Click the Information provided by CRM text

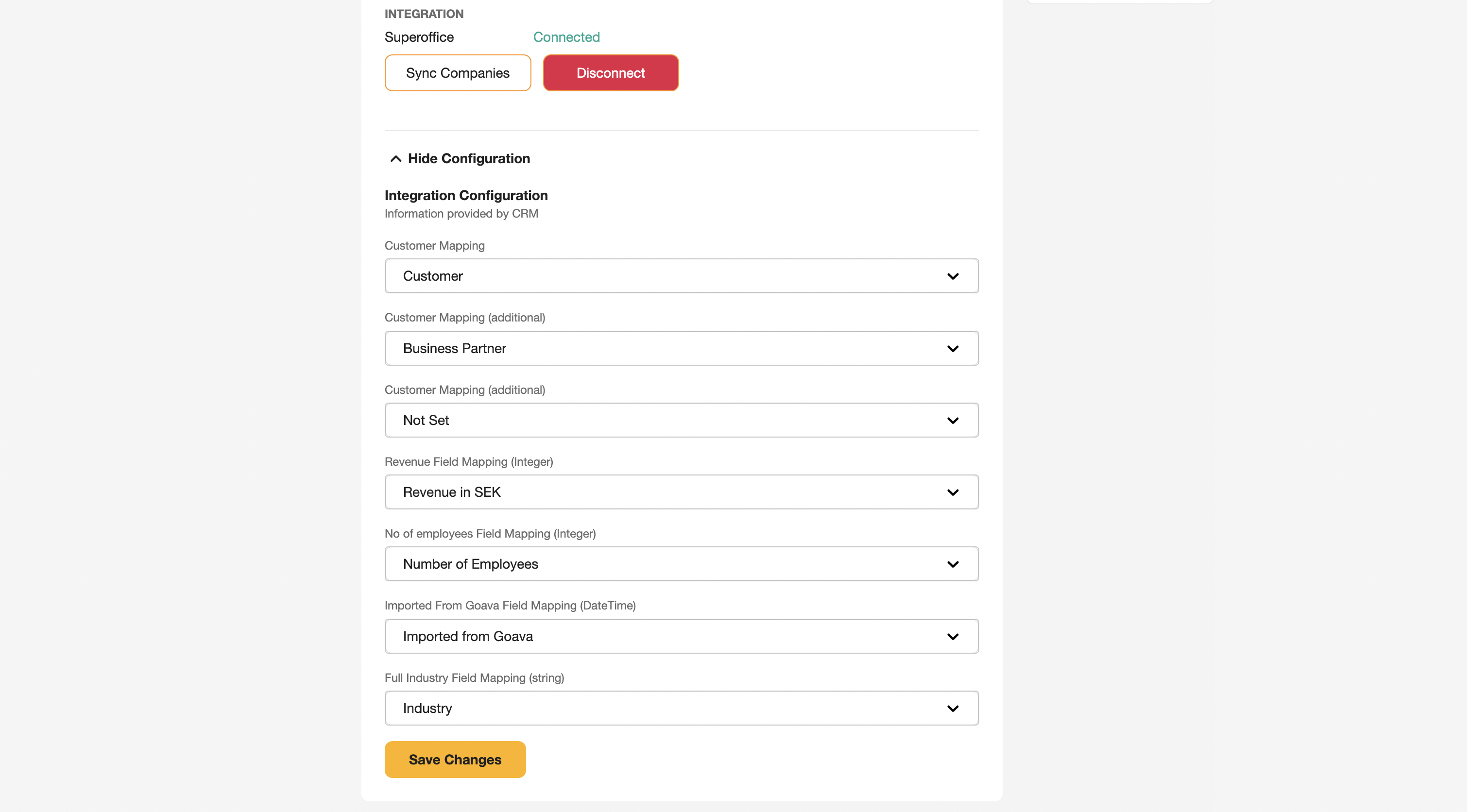point(461,214)
